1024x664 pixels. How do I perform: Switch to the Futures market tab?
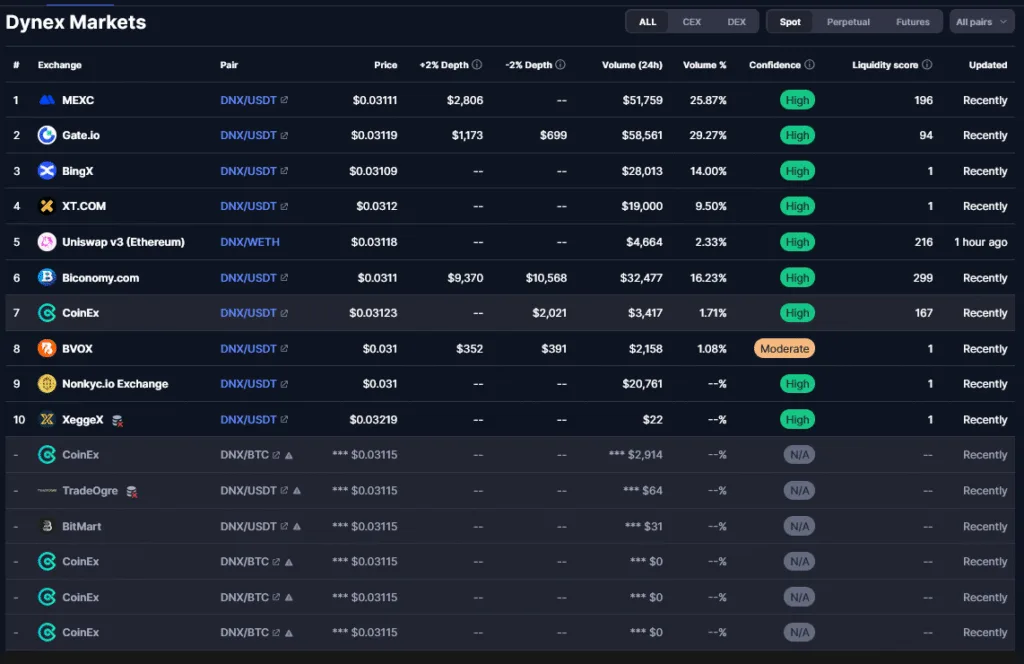pos(913,22)
